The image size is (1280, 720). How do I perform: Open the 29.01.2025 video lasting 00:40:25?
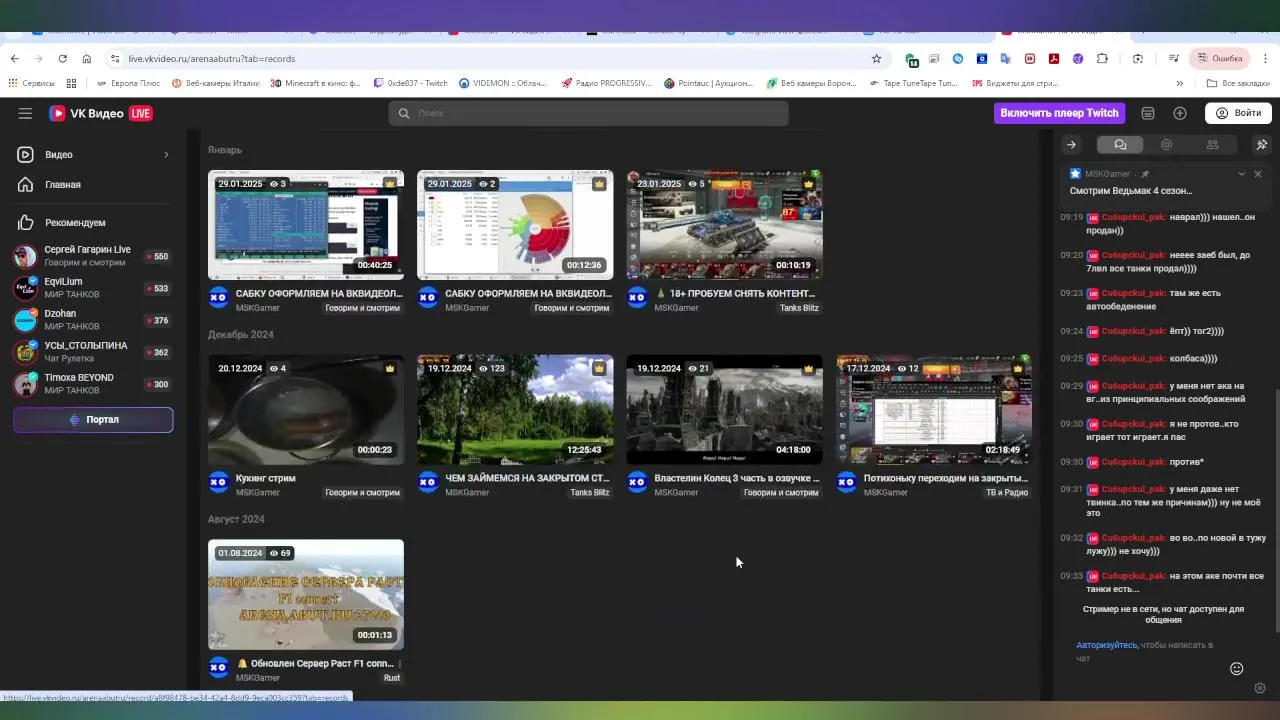tap(306, 225)
